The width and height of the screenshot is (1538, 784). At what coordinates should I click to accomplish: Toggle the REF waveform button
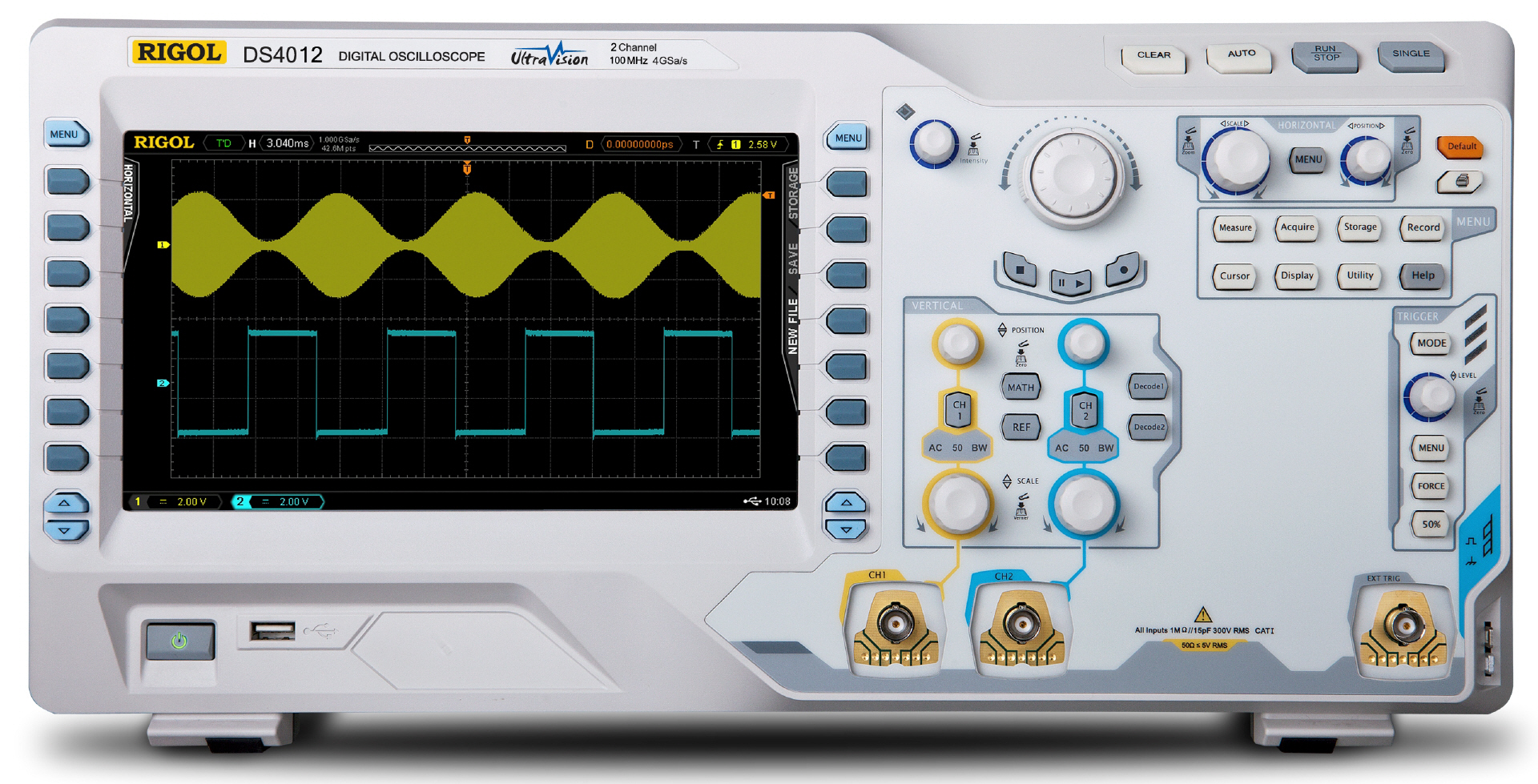[x=1021, y=427]
